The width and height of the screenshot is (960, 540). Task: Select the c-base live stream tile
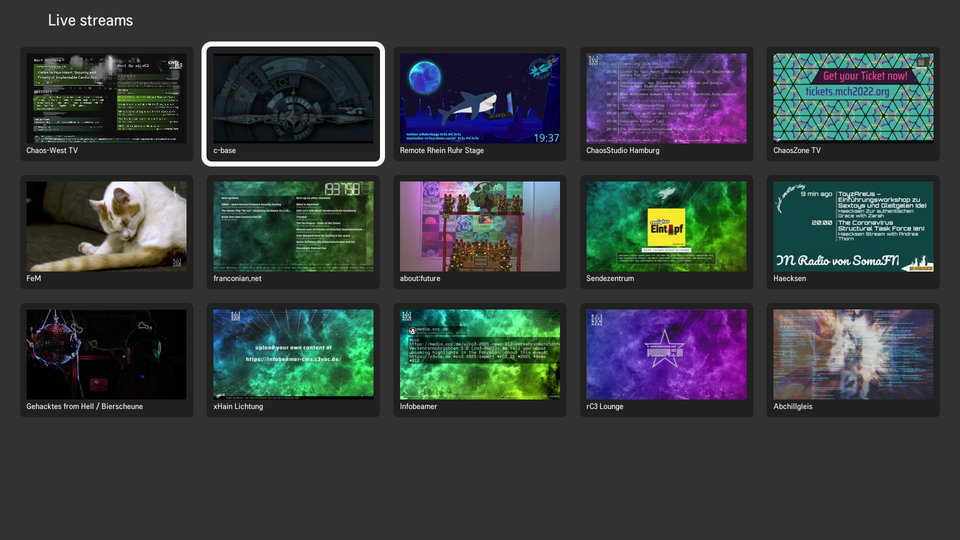pos(293,98)
